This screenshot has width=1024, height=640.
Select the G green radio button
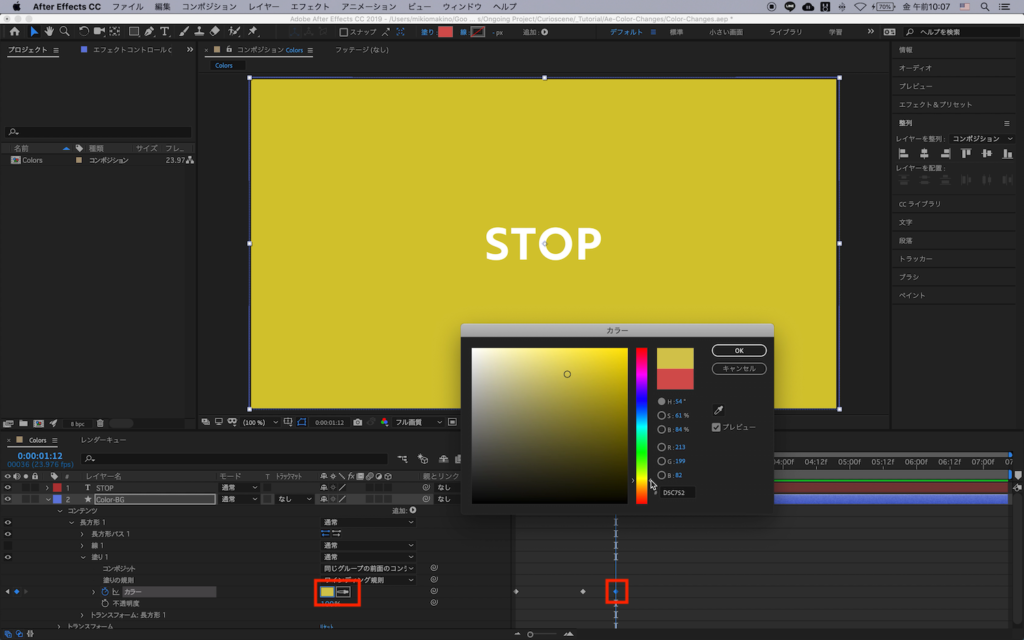coord(662,461)
